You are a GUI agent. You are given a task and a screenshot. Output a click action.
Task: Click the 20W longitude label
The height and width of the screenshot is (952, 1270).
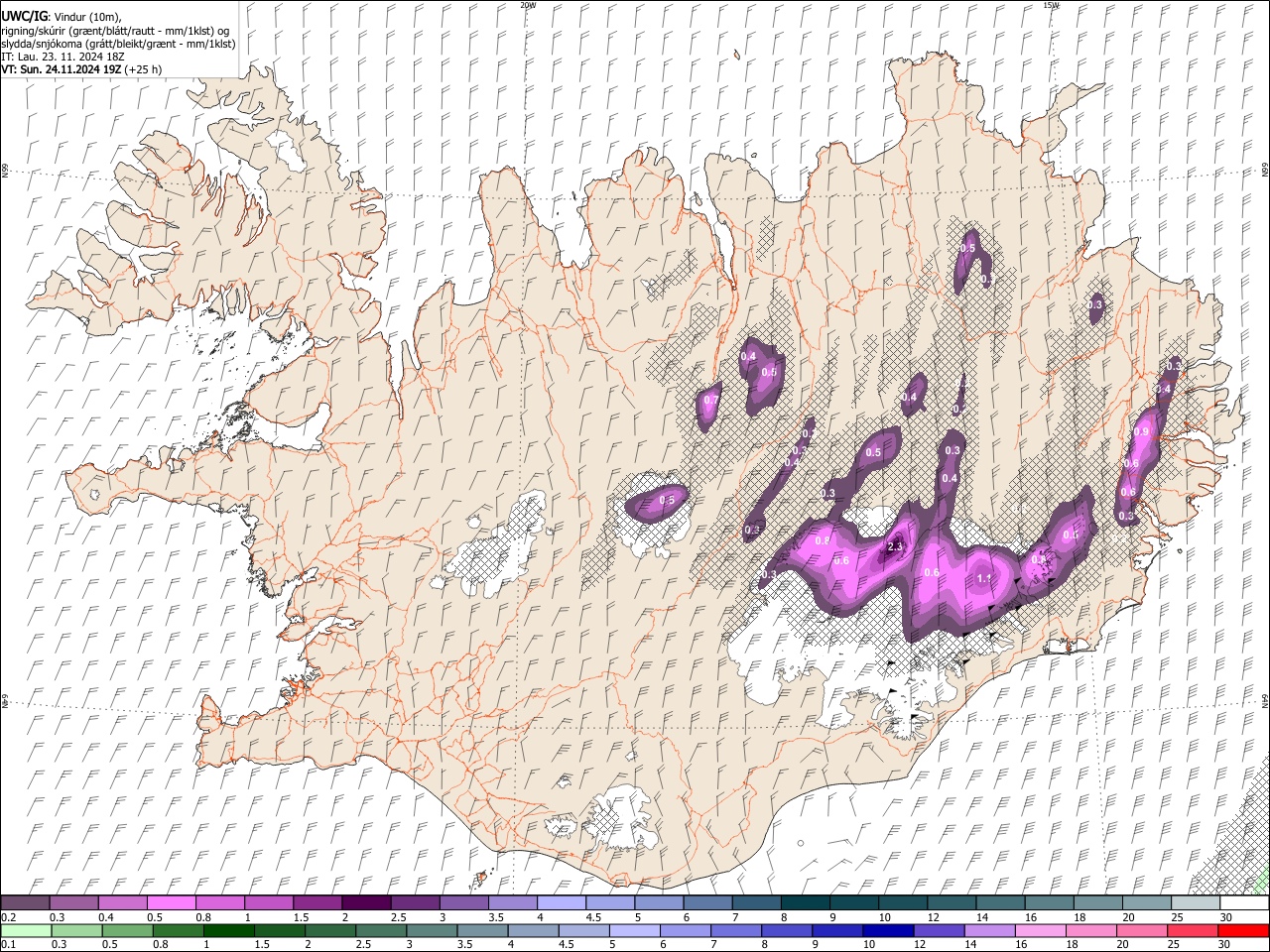(x=528, y=5)
